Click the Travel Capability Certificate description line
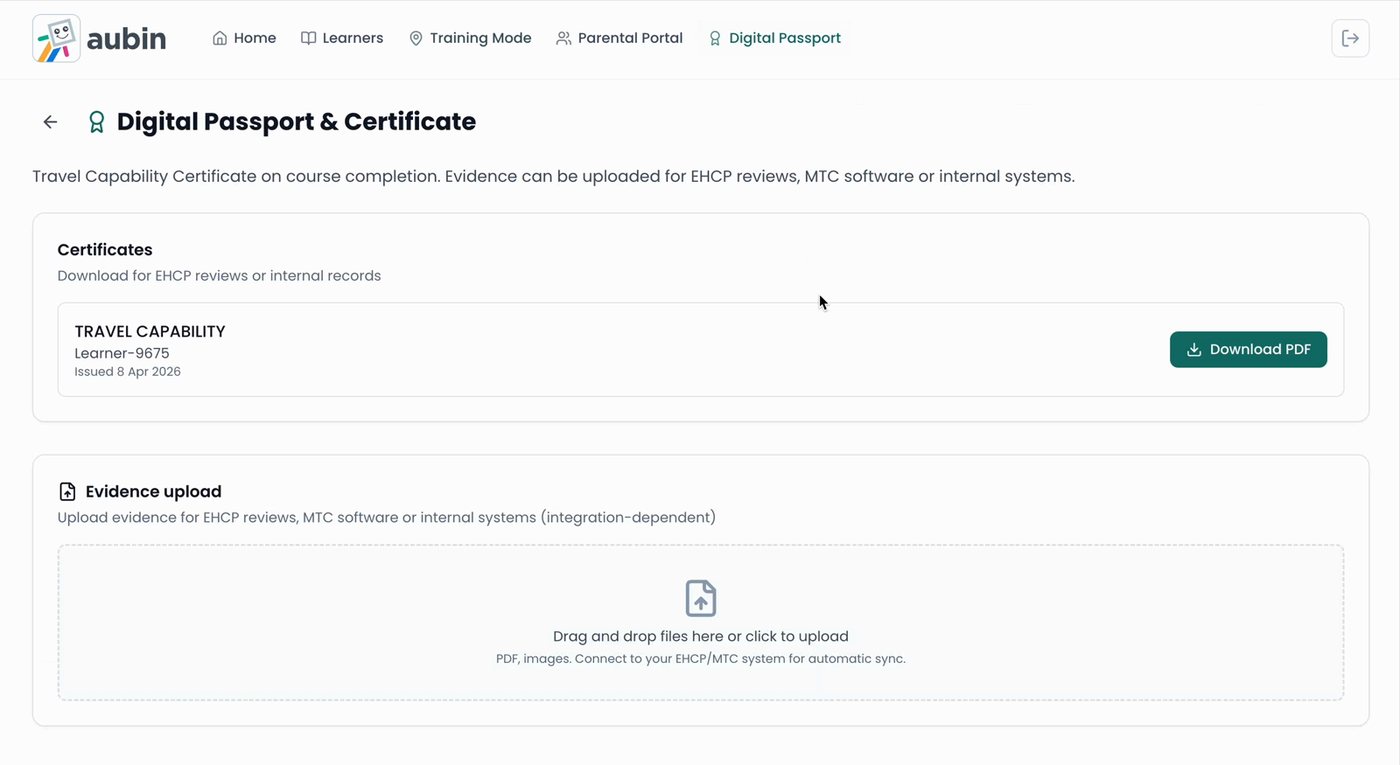1400x765 pixels. point(553,177)
